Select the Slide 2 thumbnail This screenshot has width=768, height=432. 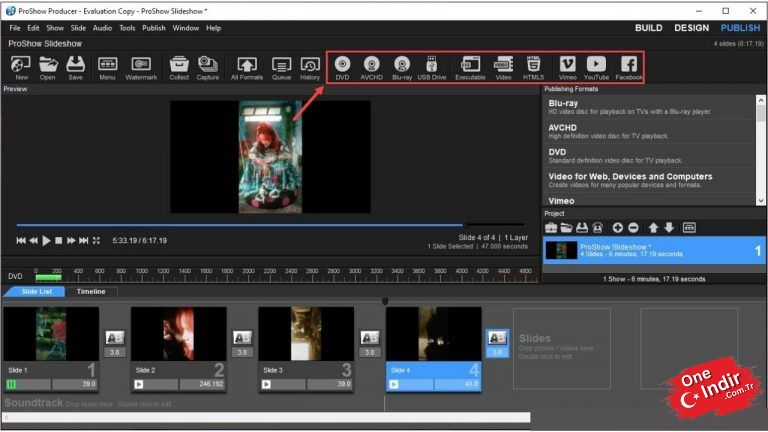(178, 334)
